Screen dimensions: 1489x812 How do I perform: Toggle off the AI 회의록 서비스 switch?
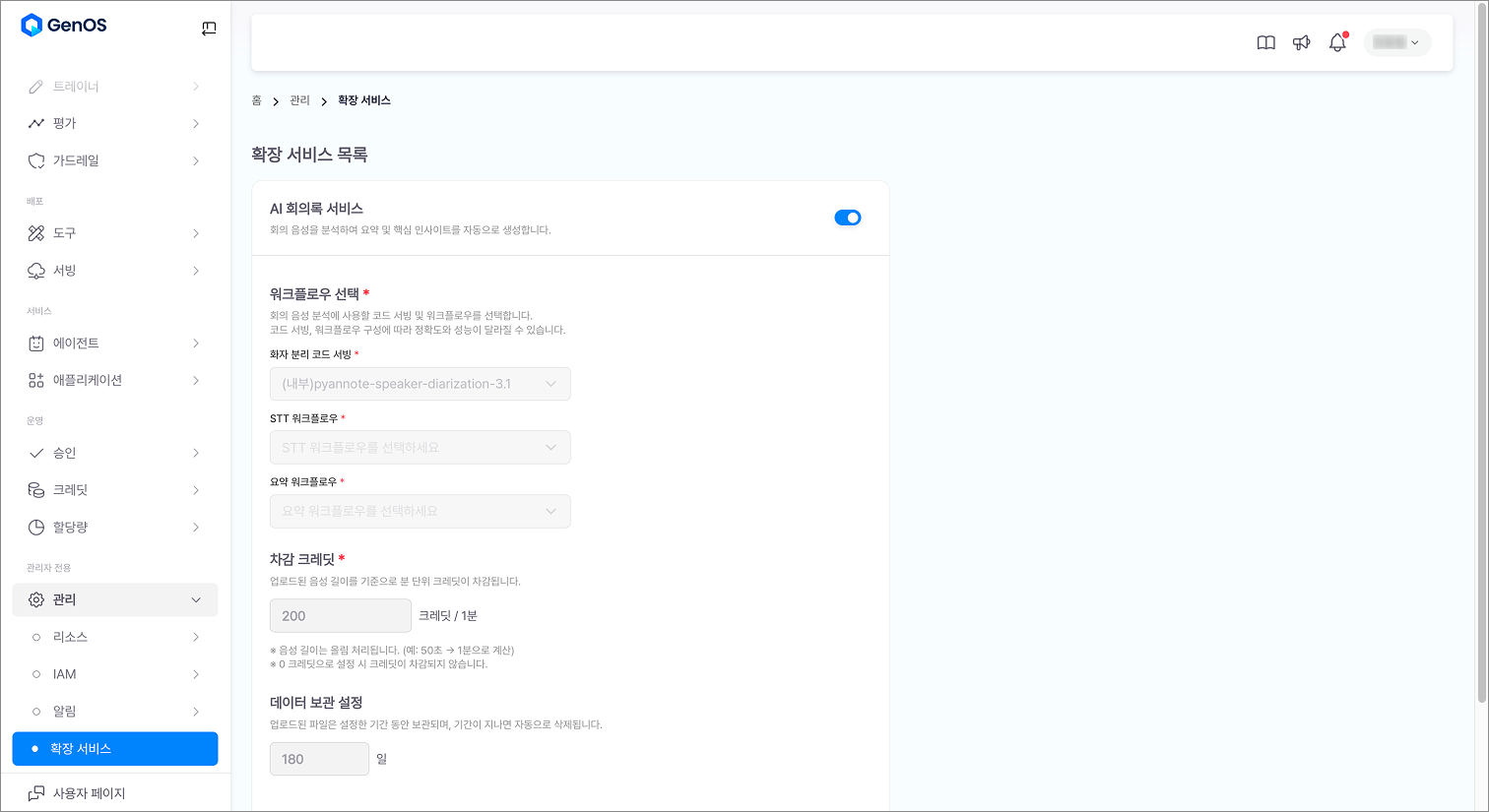point(848,218)
